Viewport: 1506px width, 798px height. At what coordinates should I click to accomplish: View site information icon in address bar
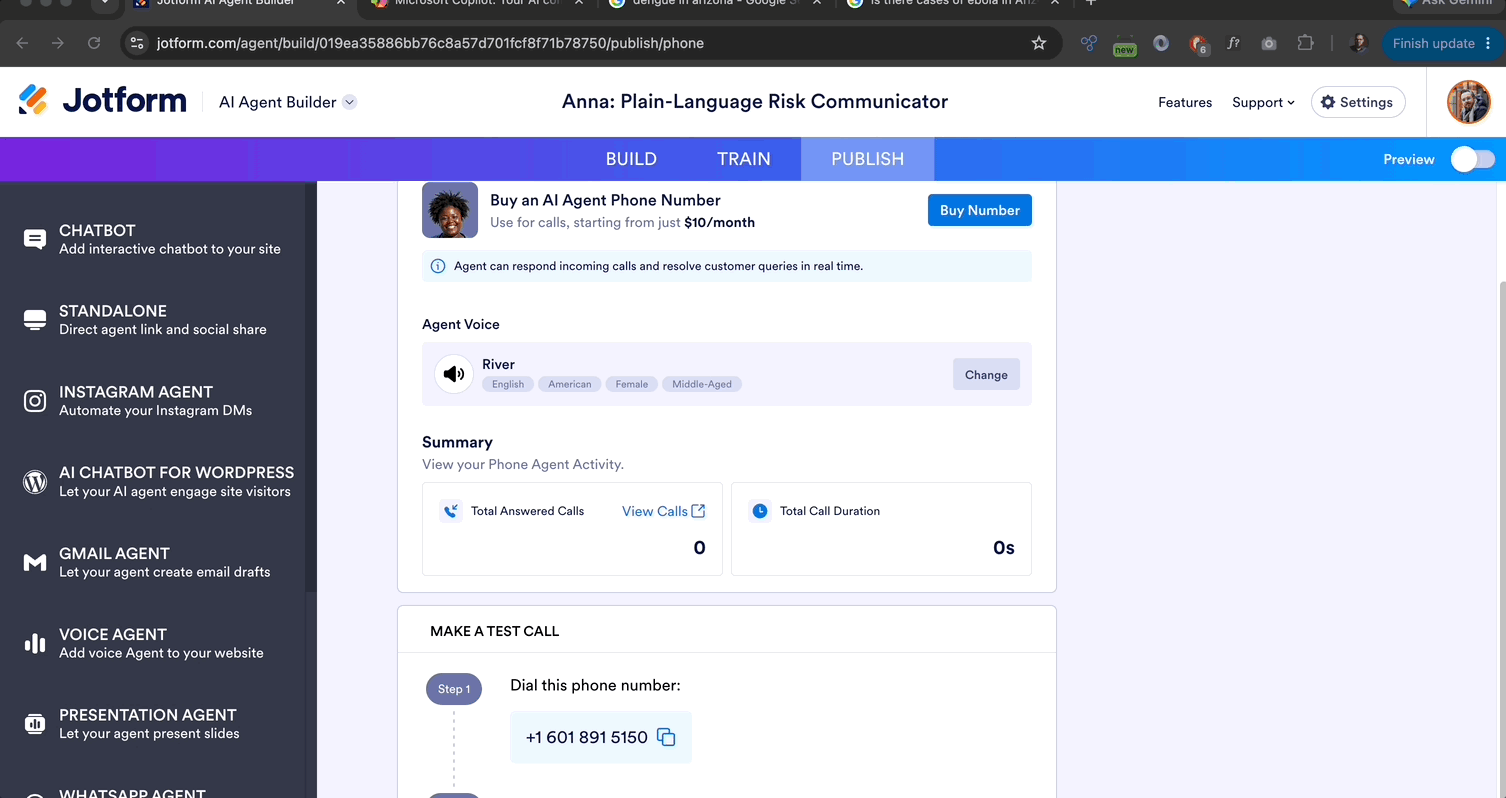138,43
